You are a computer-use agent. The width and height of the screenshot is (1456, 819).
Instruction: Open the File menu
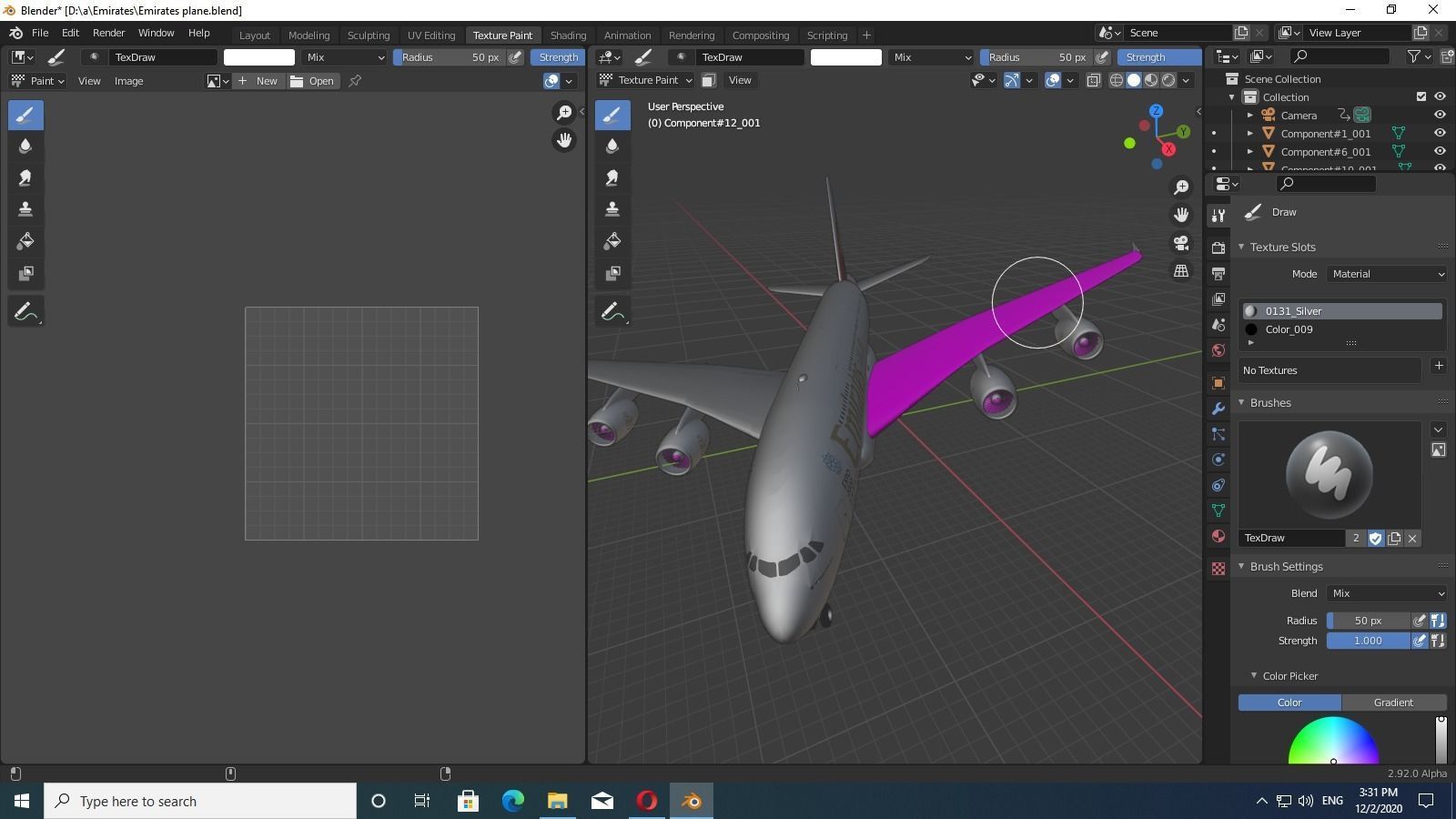point(40,33)
